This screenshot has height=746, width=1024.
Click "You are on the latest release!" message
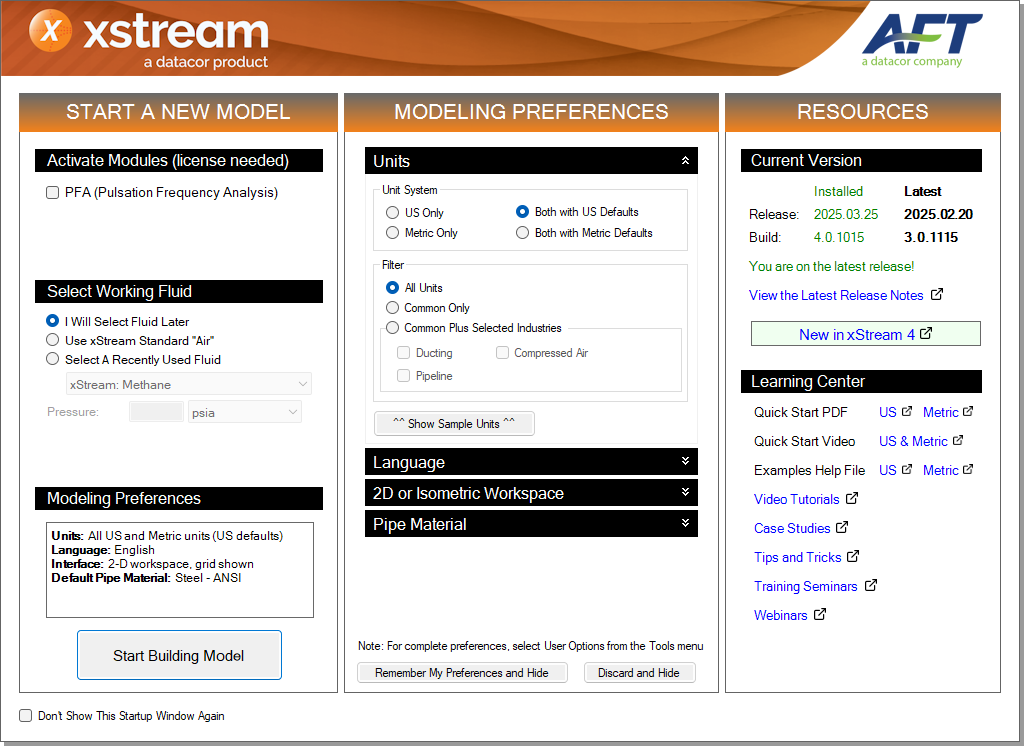pos(831,267)
